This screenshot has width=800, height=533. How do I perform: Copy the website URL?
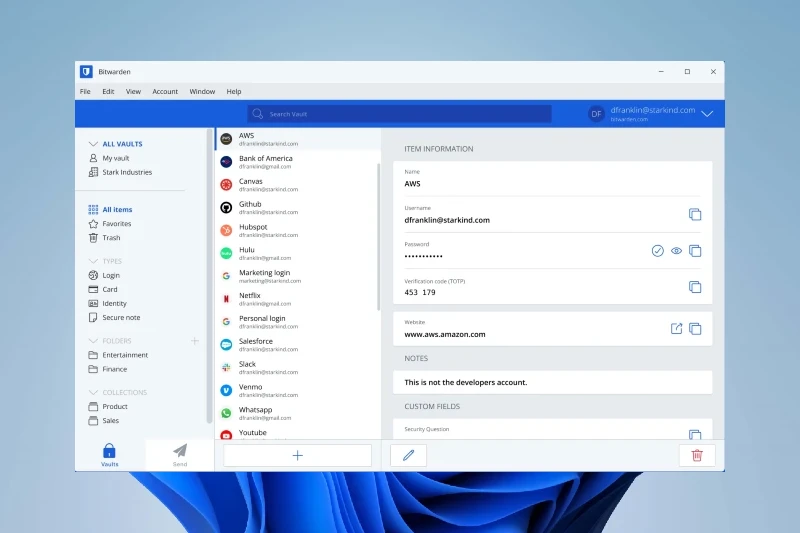point(695,328)
